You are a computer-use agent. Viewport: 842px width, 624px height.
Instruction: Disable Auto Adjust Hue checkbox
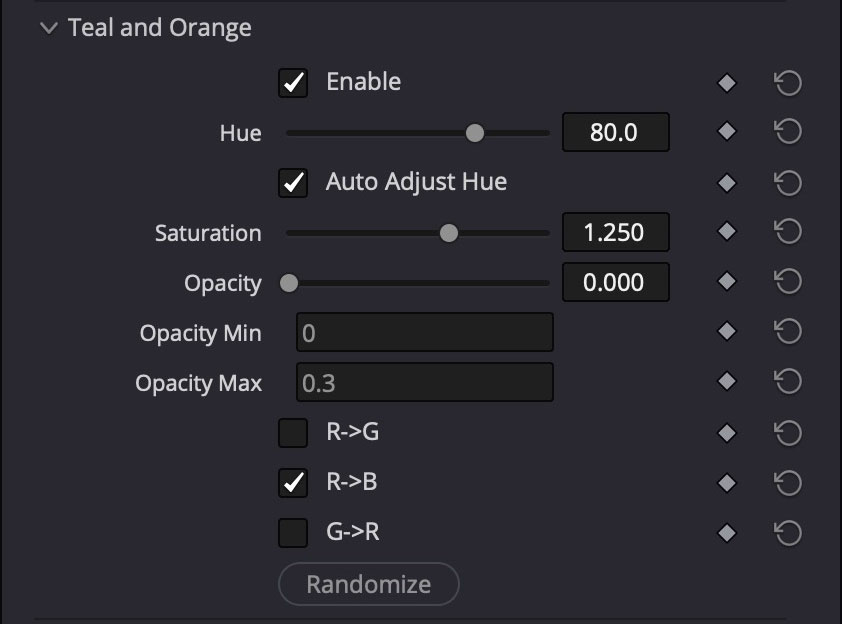pyautogui.click(x=293, y=183)
